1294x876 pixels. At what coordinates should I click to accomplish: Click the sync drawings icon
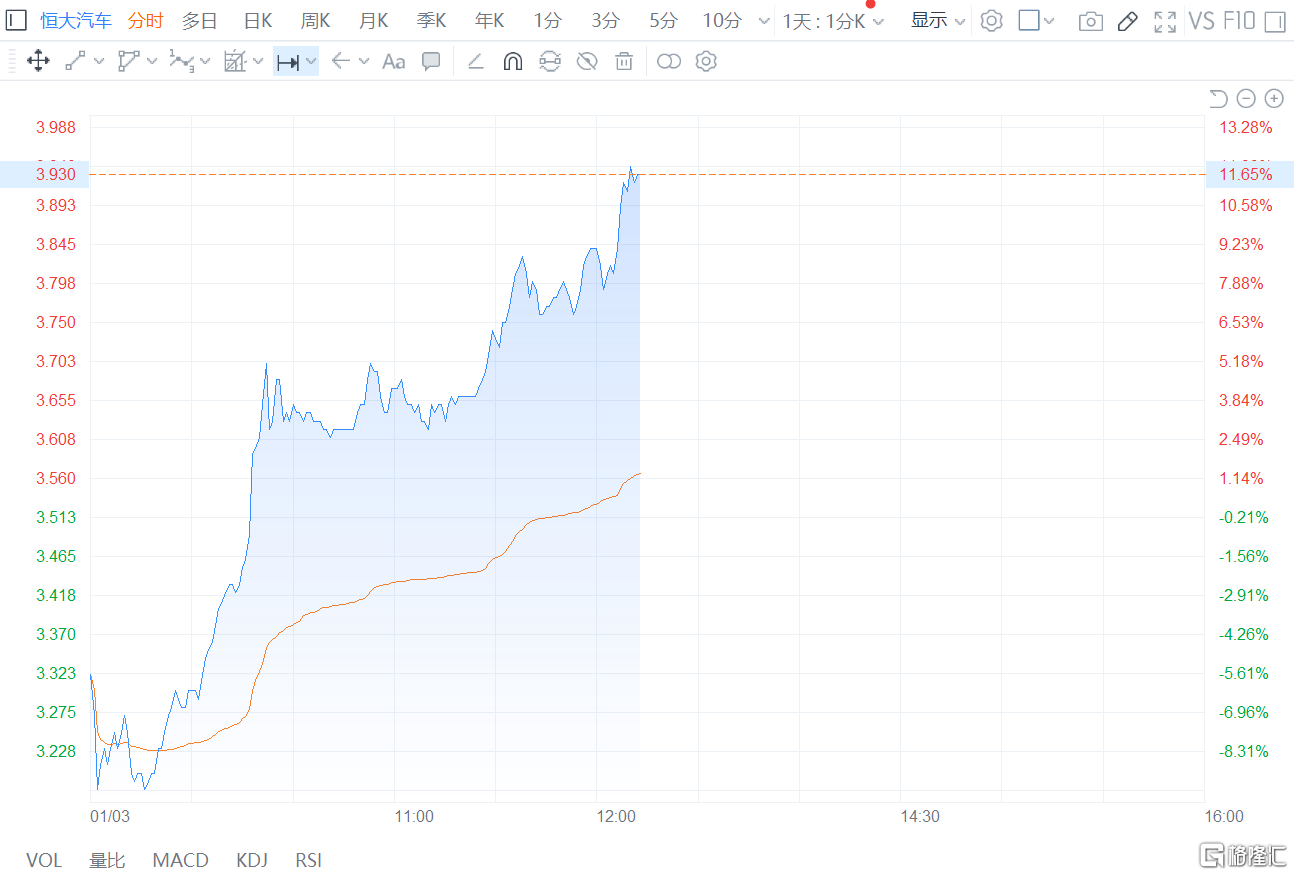[x=549, y=62]
